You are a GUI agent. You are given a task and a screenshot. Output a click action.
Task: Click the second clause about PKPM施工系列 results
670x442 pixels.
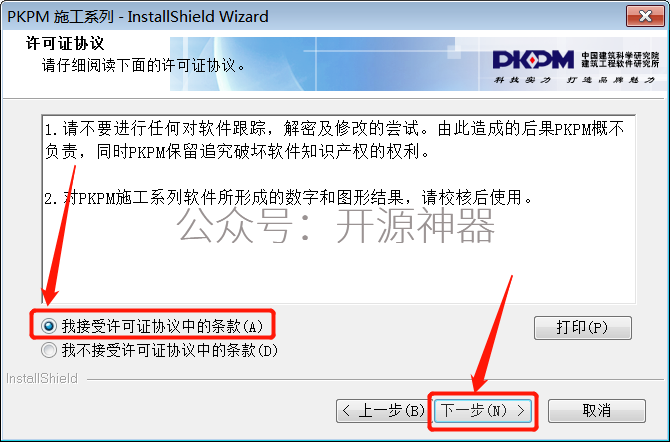click(289, 198)
